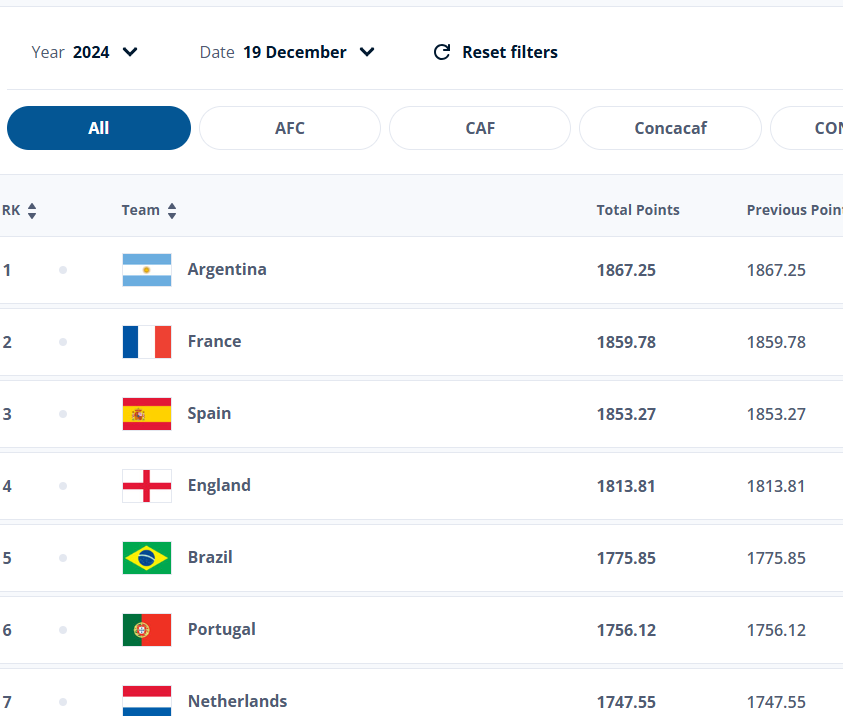
Task: Open the Year 2024 dropdown
Action: pos(86,52)
